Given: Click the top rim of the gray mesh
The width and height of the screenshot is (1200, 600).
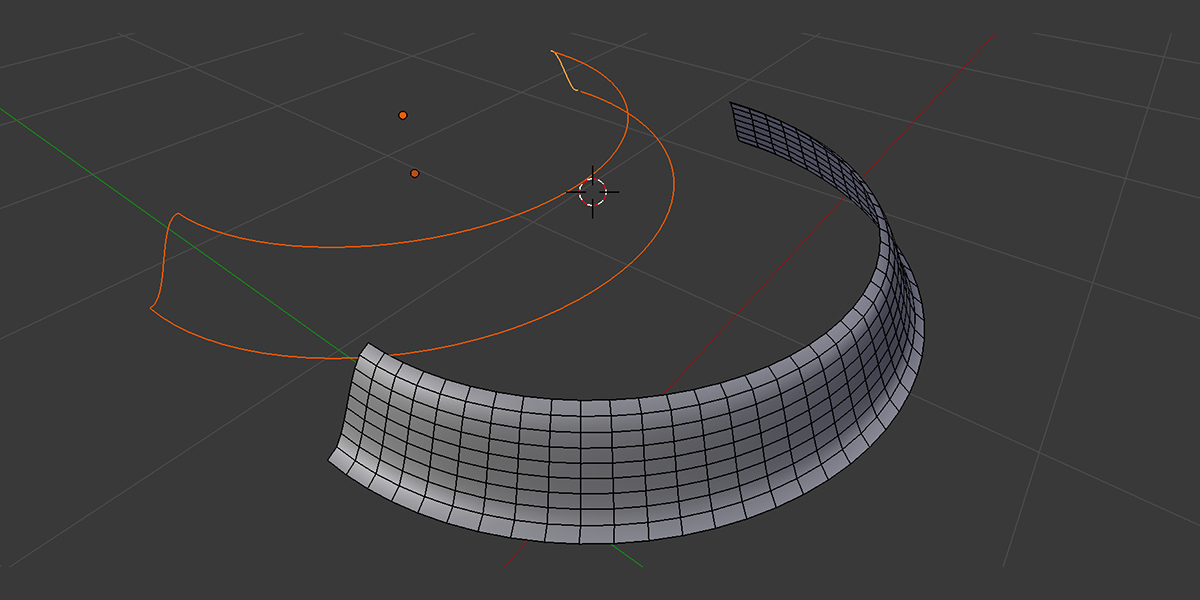Looking at the screenshot, I should point(600,397).
